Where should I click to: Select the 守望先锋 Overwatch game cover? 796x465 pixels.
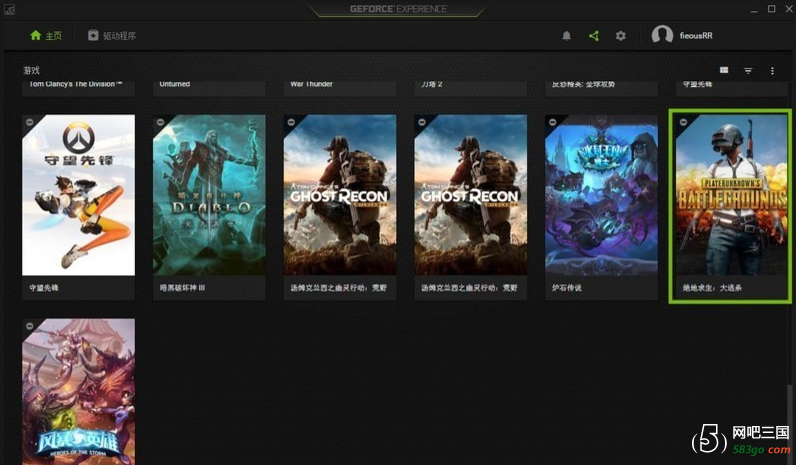pyautogui.click(x=78, y=195)
